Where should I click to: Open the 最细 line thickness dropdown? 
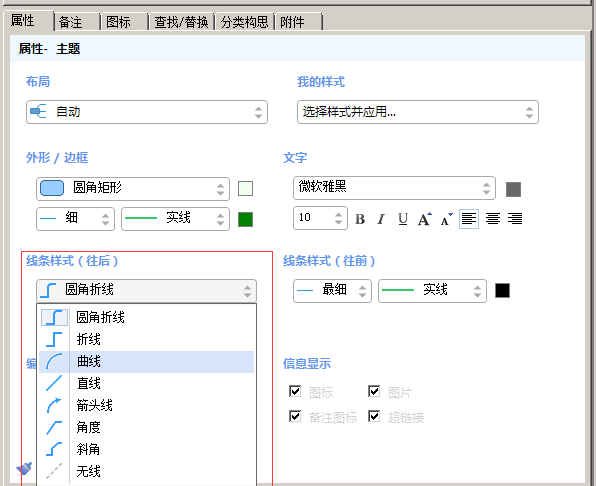[x=332, y=291]
